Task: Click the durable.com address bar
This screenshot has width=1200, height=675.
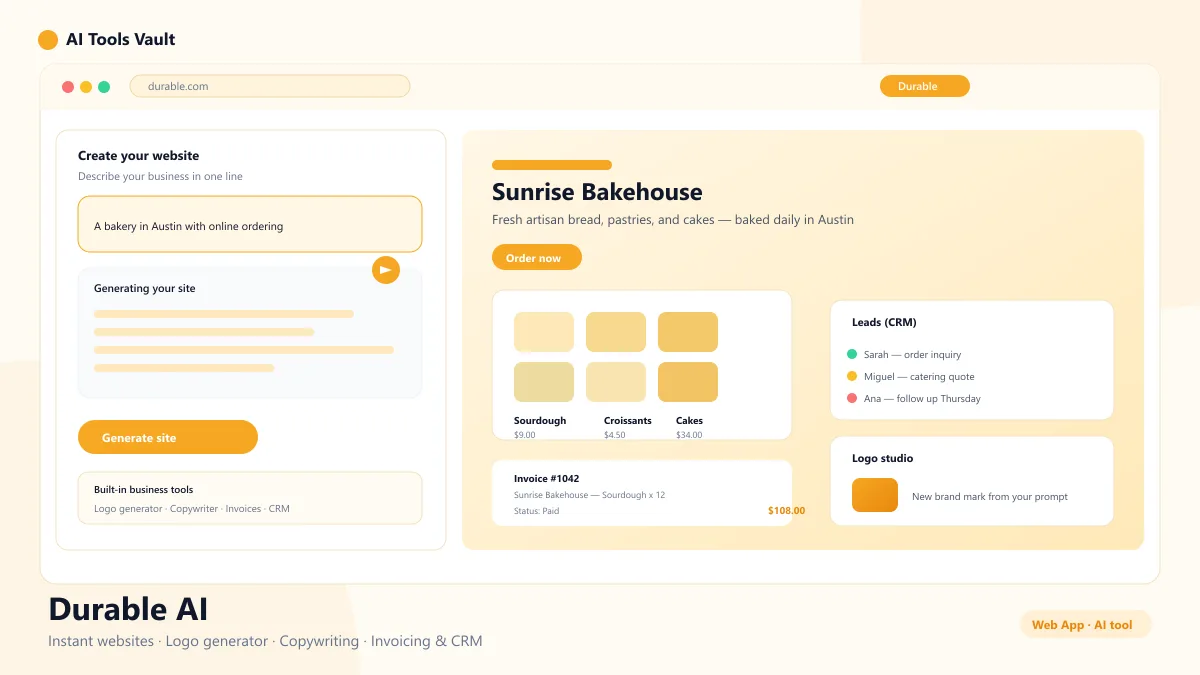Action: point(270,86)
